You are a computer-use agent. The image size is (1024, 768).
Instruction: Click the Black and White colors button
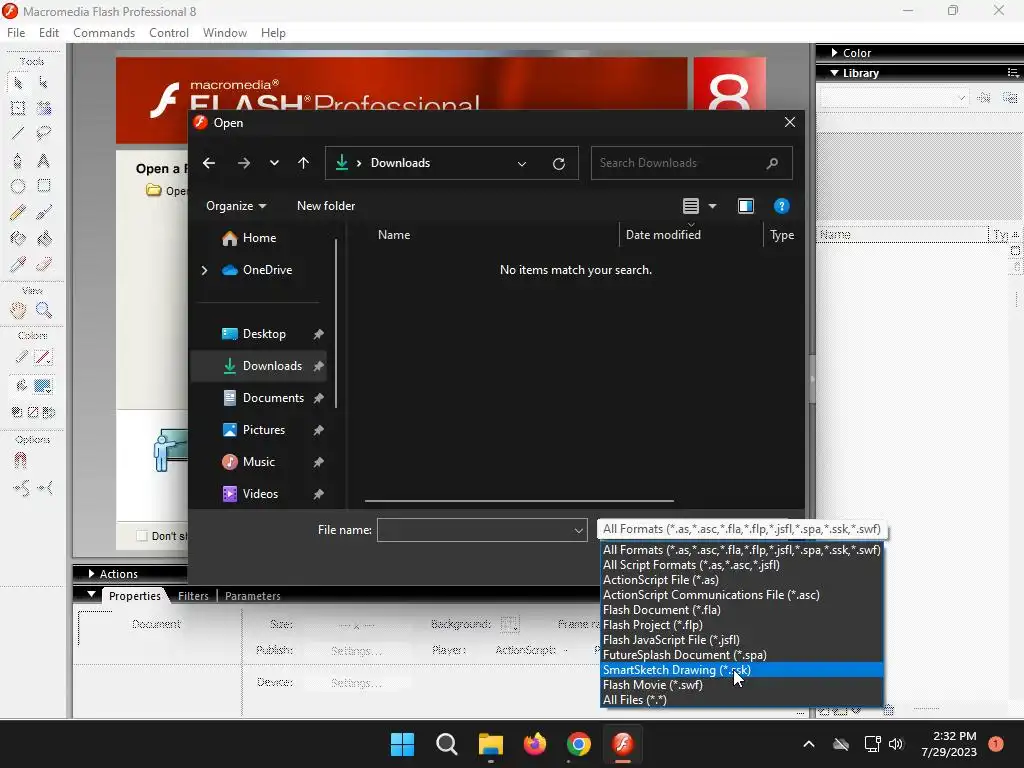tap(17, 412)
